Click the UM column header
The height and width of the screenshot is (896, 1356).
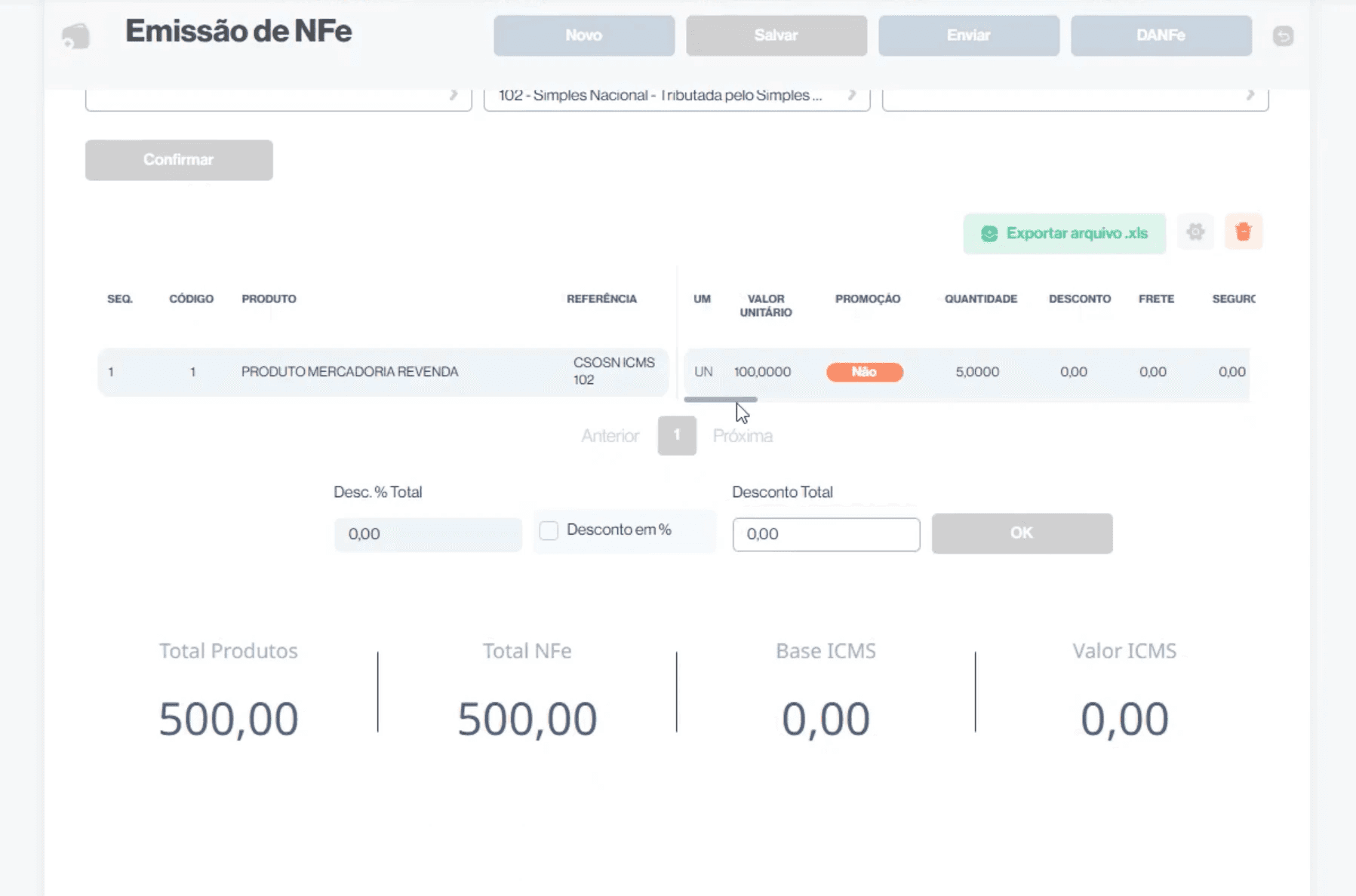tap(703, 299)
